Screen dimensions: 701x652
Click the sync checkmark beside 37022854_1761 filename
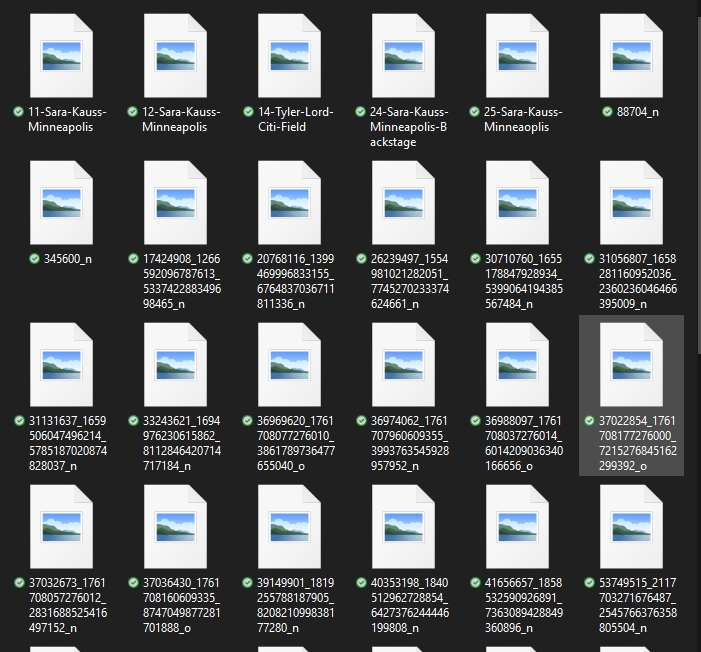(589, 420)
